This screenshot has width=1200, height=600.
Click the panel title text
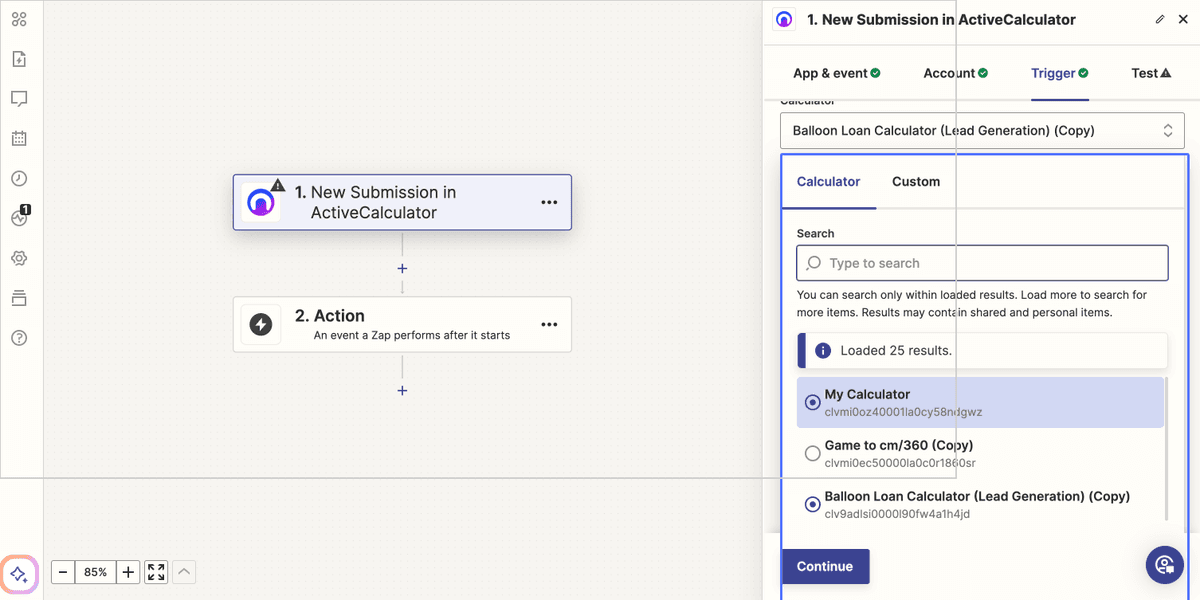pos(941,19)
